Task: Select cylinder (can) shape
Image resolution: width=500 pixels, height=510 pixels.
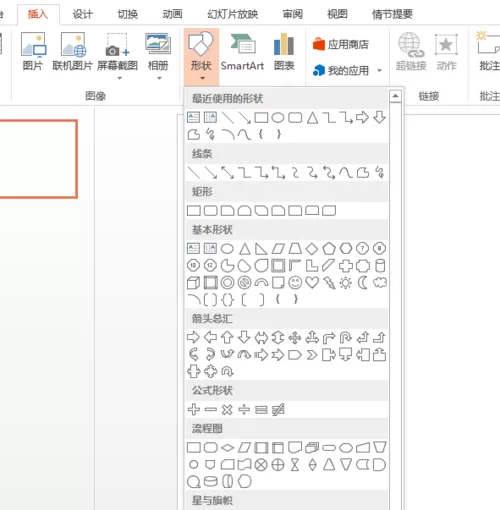Action: (x=380, y=266)
